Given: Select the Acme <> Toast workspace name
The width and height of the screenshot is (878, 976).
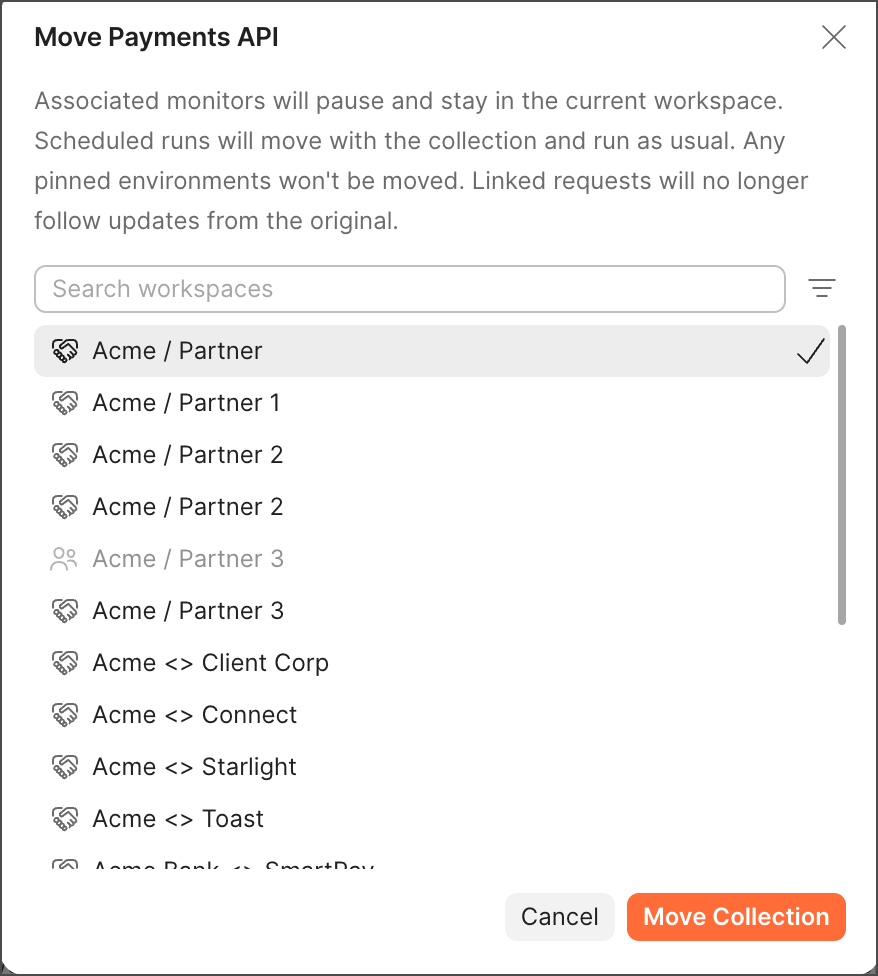Looking at the screenshot, I should click(178, 819).
